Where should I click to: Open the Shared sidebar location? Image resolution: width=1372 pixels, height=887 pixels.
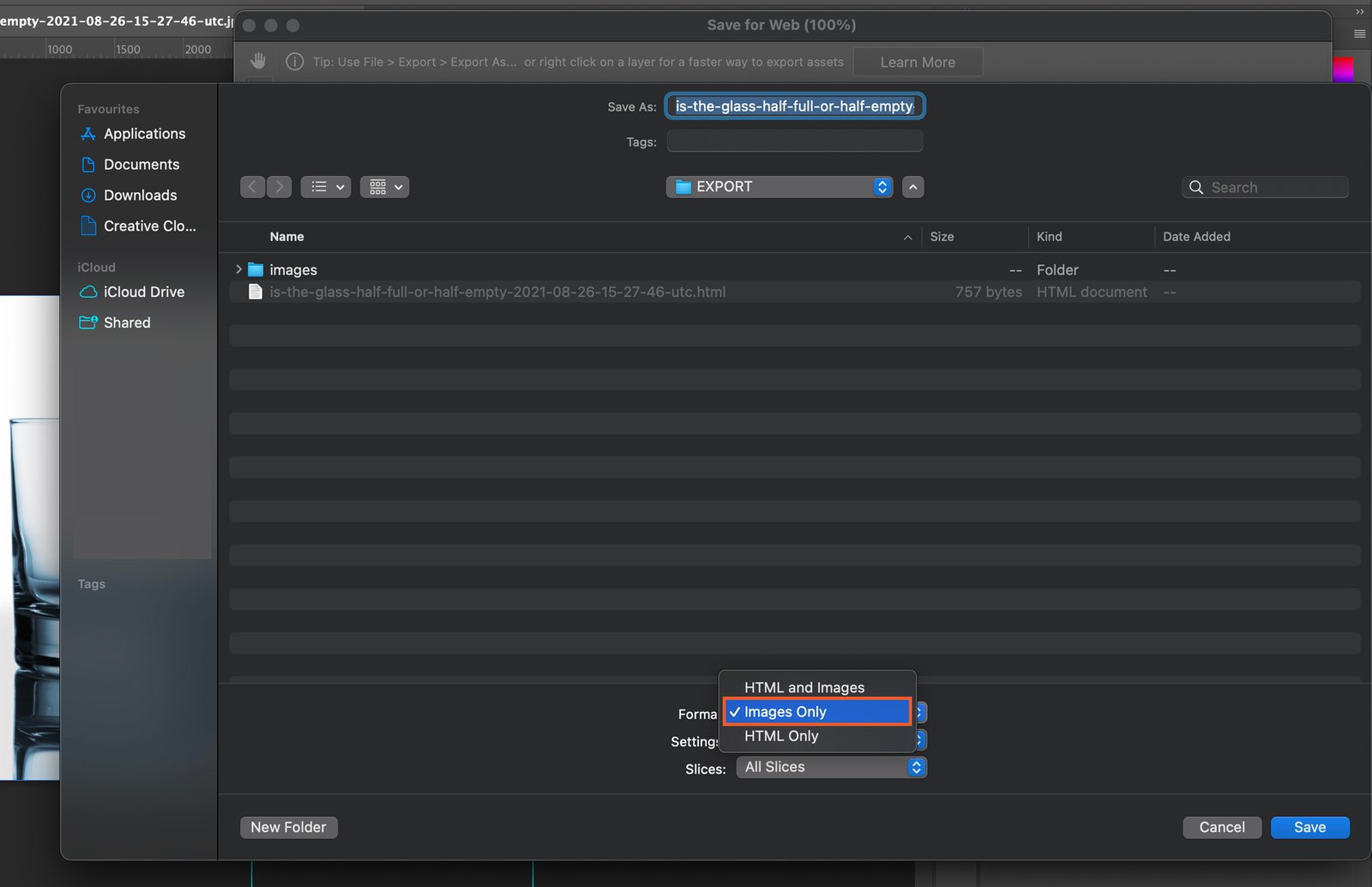tap(126, 323)
